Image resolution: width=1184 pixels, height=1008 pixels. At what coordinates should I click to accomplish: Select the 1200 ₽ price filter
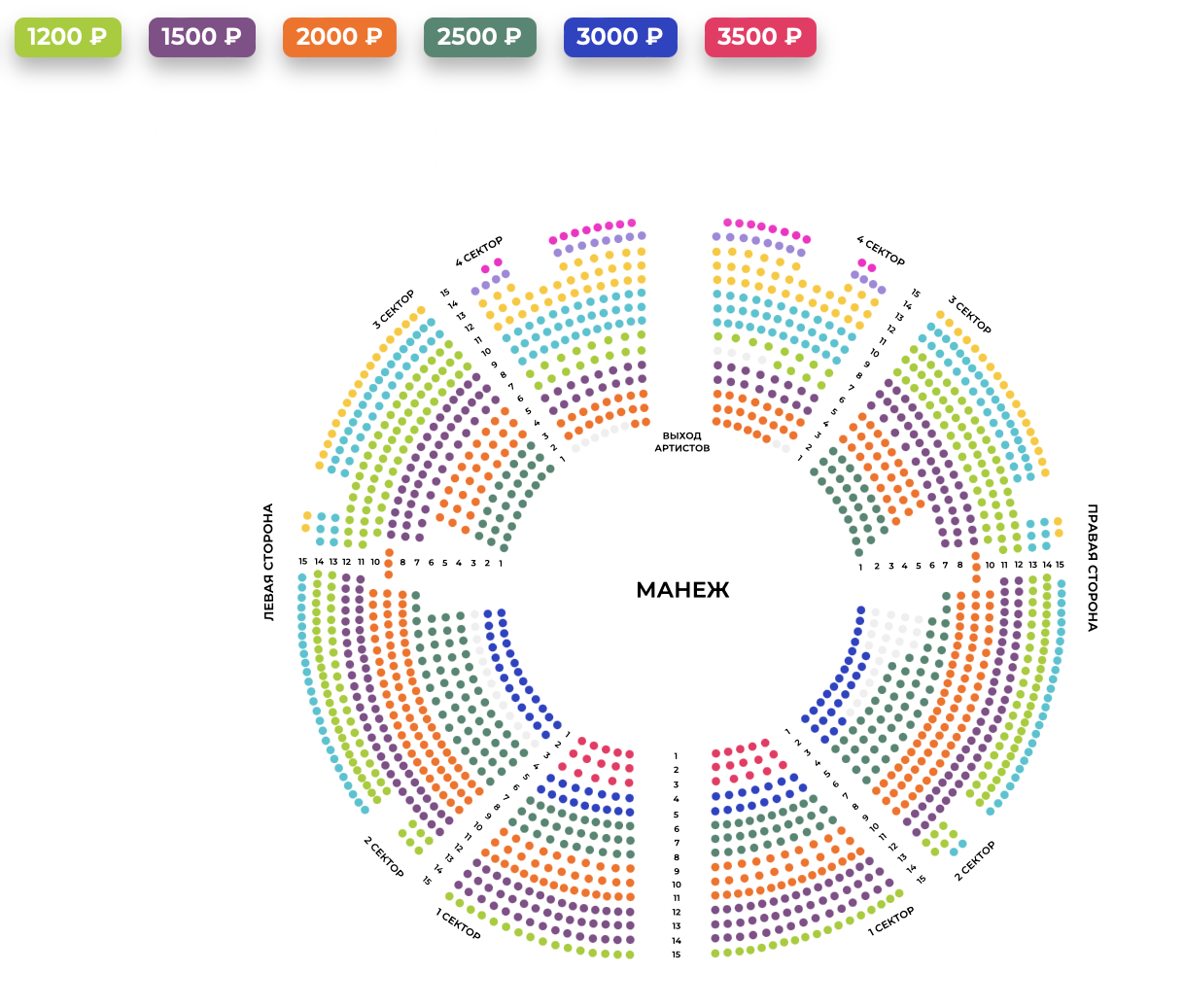point(68,37)
